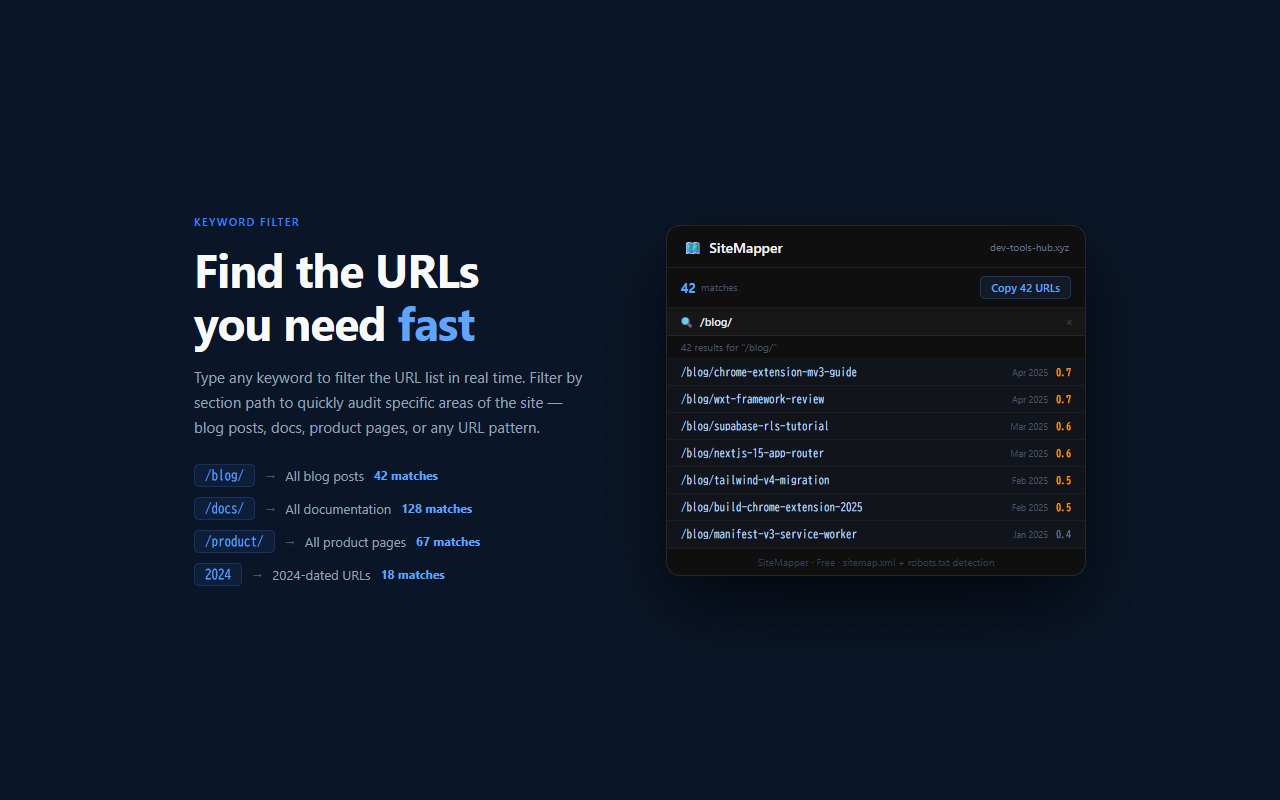
Task: Click the KEYWORD FILTER heading label
Action: coord(247,222)
